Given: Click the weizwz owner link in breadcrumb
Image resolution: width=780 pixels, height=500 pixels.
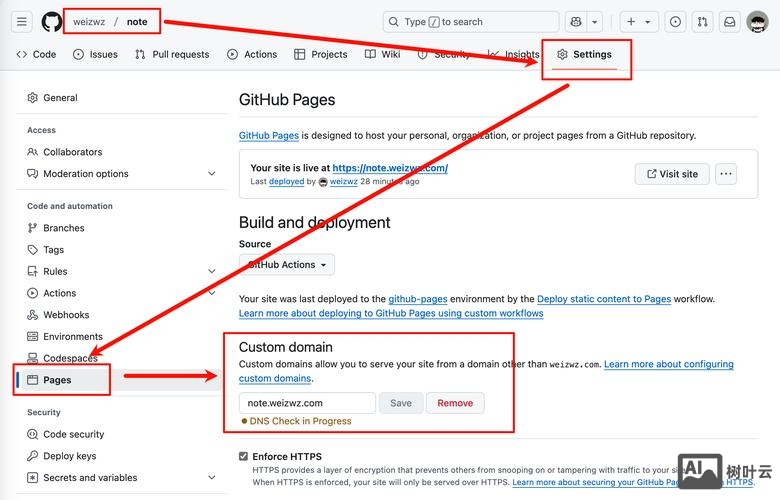Looking at the screenshot, I should (89, 22).
